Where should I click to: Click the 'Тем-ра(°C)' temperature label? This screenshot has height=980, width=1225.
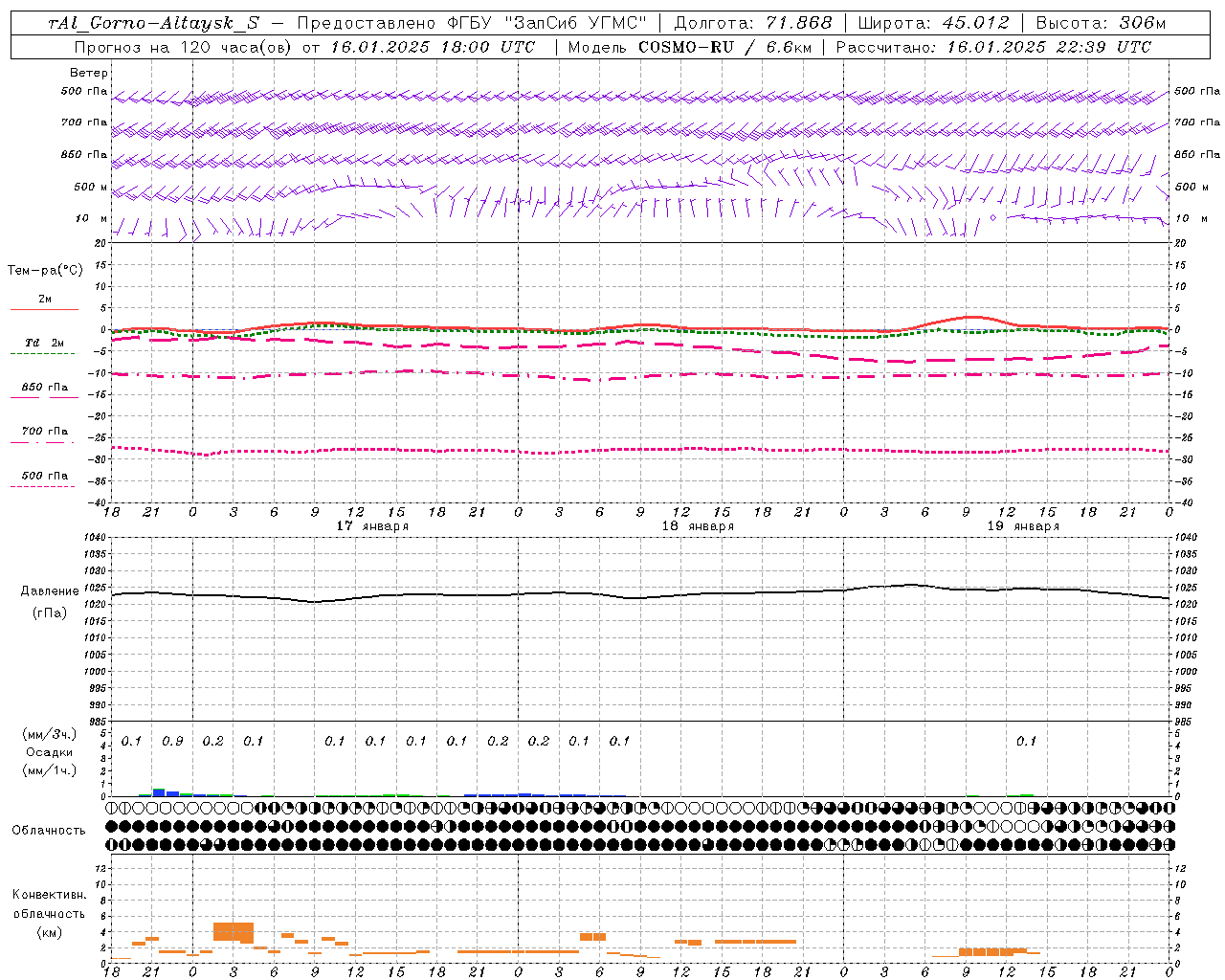pos(46,270)
